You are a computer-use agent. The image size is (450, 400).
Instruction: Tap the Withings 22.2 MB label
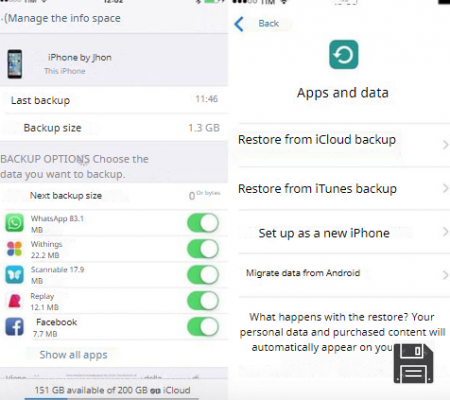[x=46, y=250]
